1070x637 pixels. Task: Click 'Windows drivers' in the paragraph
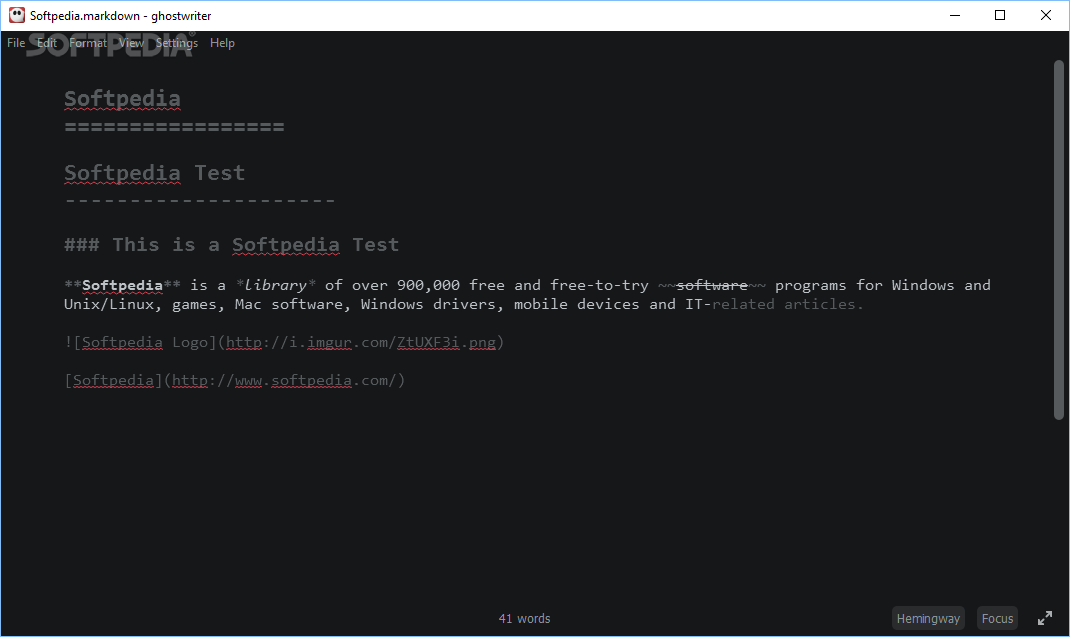pos(431,305)
